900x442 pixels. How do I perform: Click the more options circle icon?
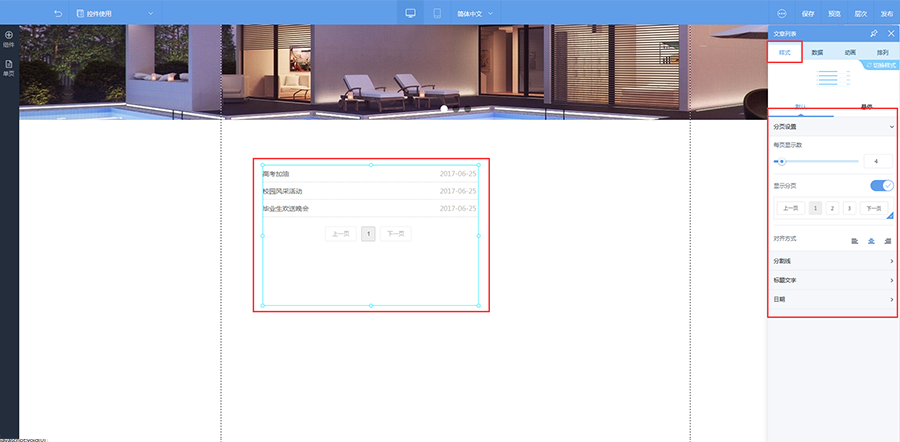782,13
